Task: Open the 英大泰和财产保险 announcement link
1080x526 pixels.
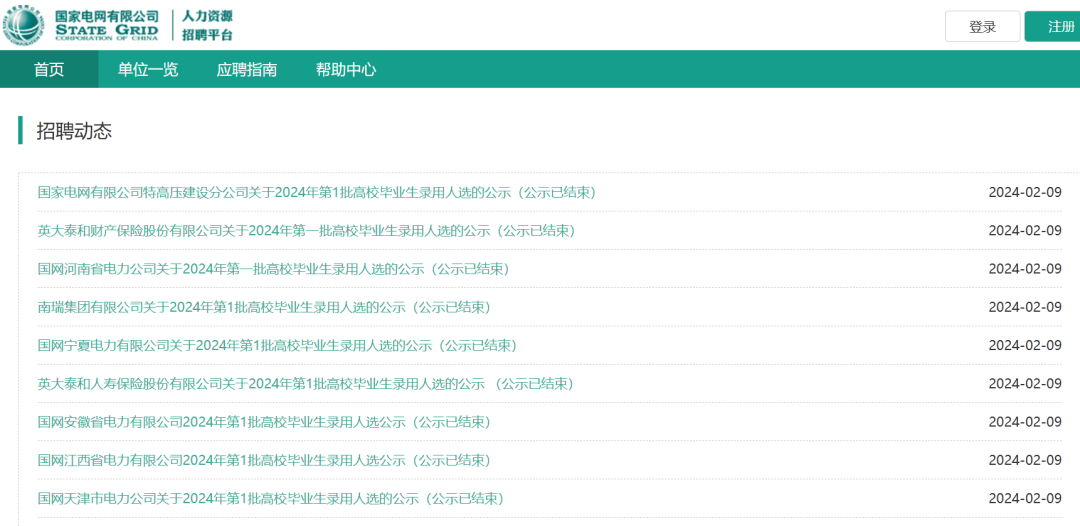Action: [x=306, y=230]
